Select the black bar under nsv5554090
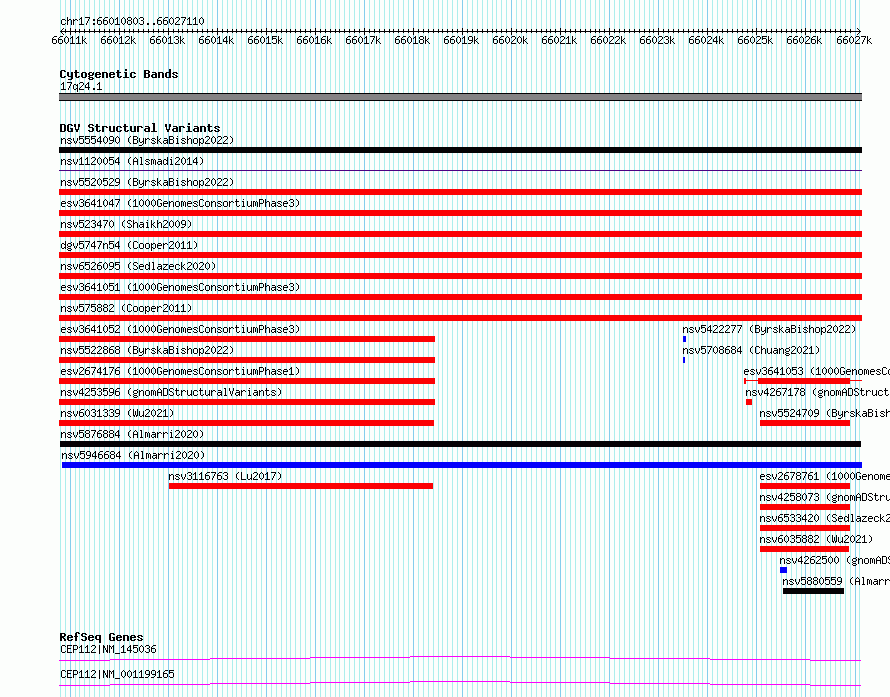890x697 pixels. (x=460, y=150)
